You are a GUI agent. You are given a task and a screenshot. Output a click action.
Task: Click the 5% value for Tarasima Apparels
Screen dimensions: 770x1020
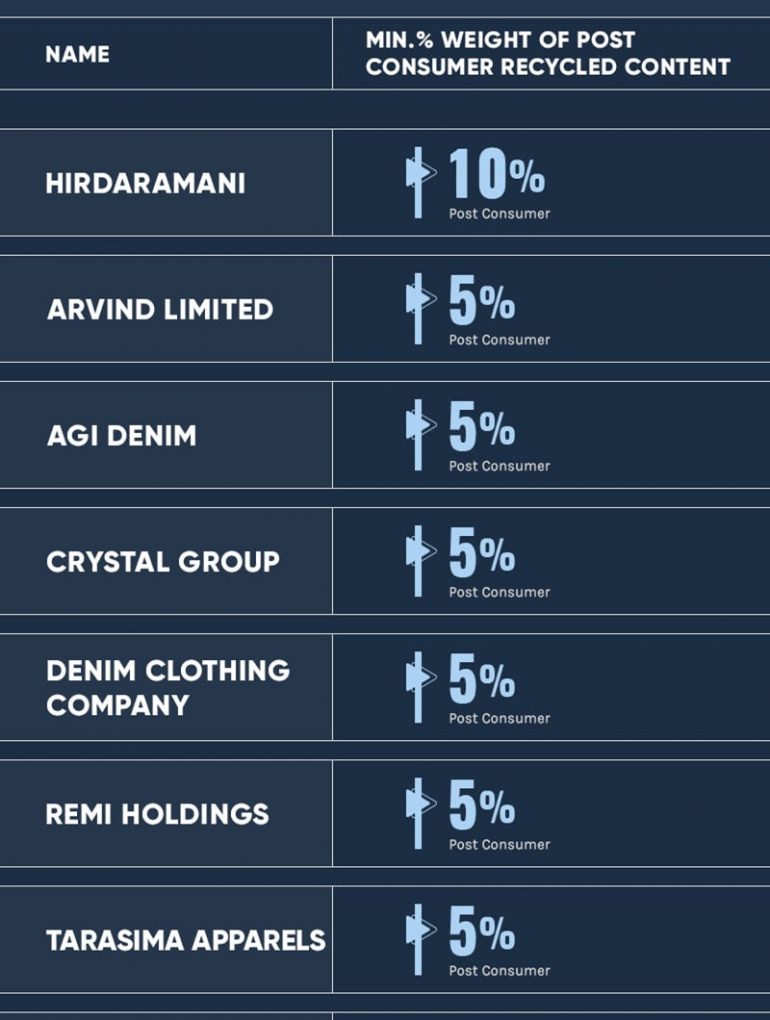[482, 930]
